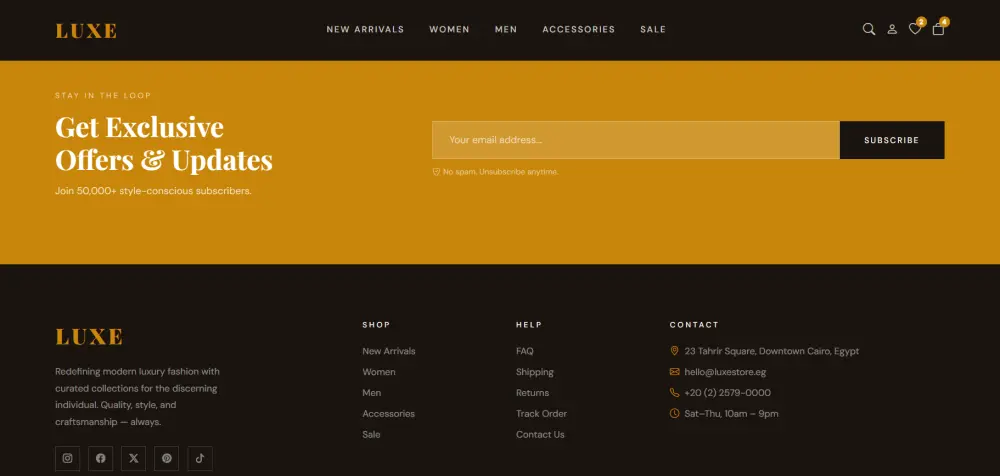Open Women footer shop link

pos(379,372)
